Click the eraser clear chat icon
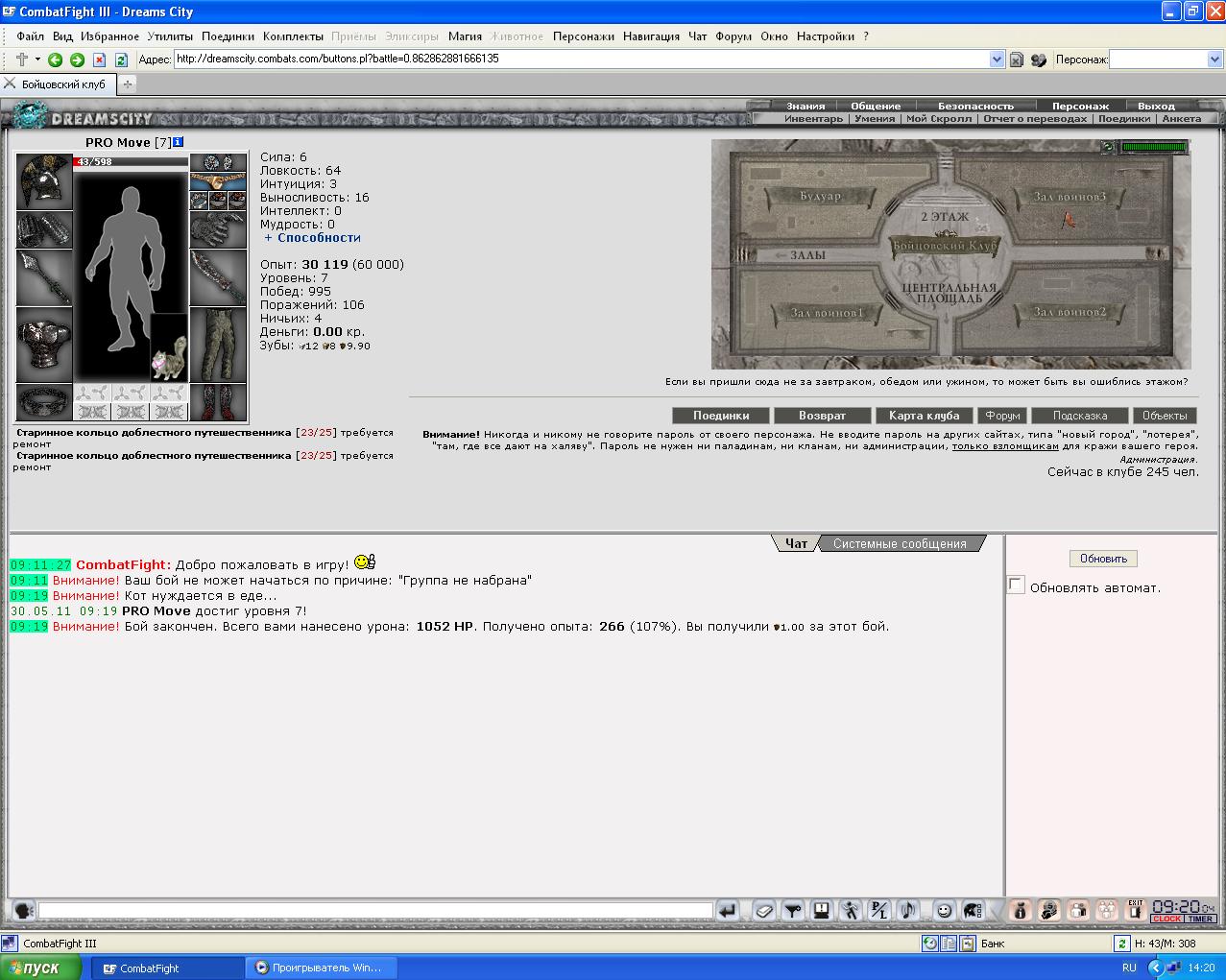 tap(763, 911)
